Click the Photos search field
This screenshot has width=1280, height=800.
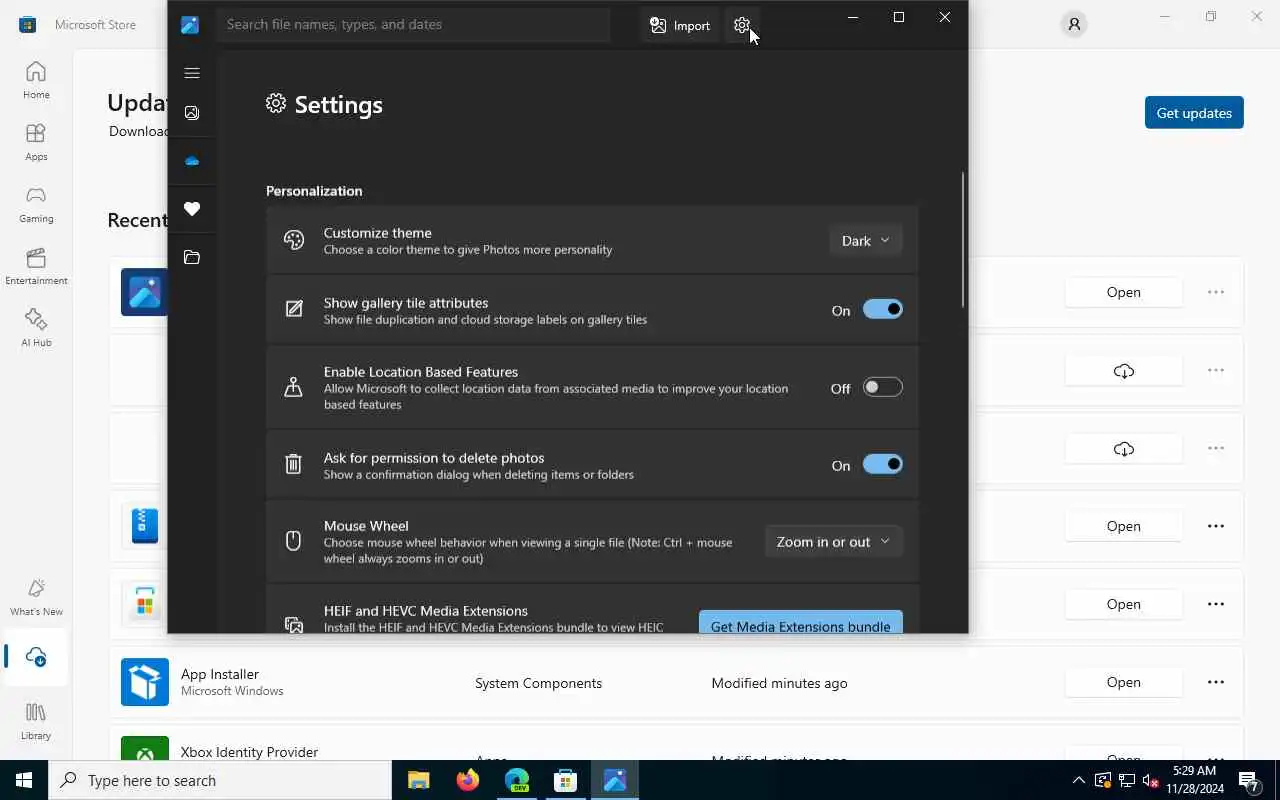[413, 25]
